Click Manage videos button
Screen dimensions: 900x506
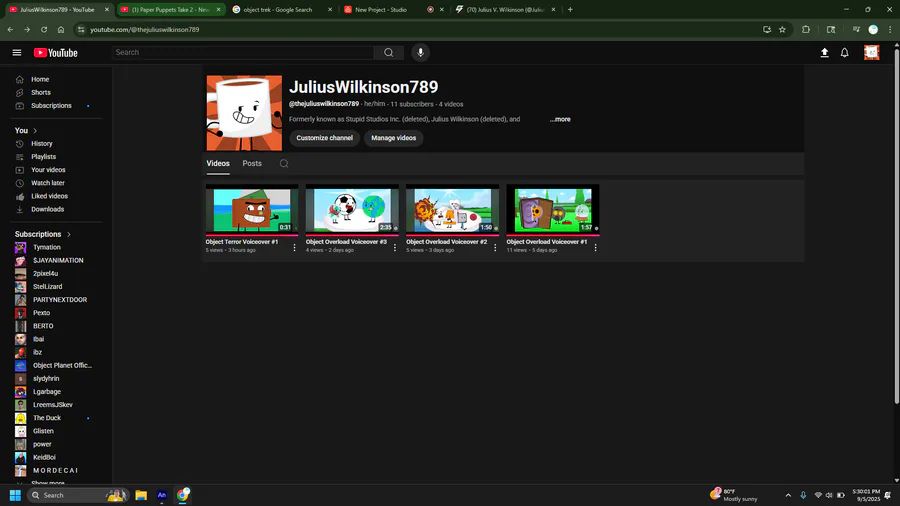(x=393, y=138)
